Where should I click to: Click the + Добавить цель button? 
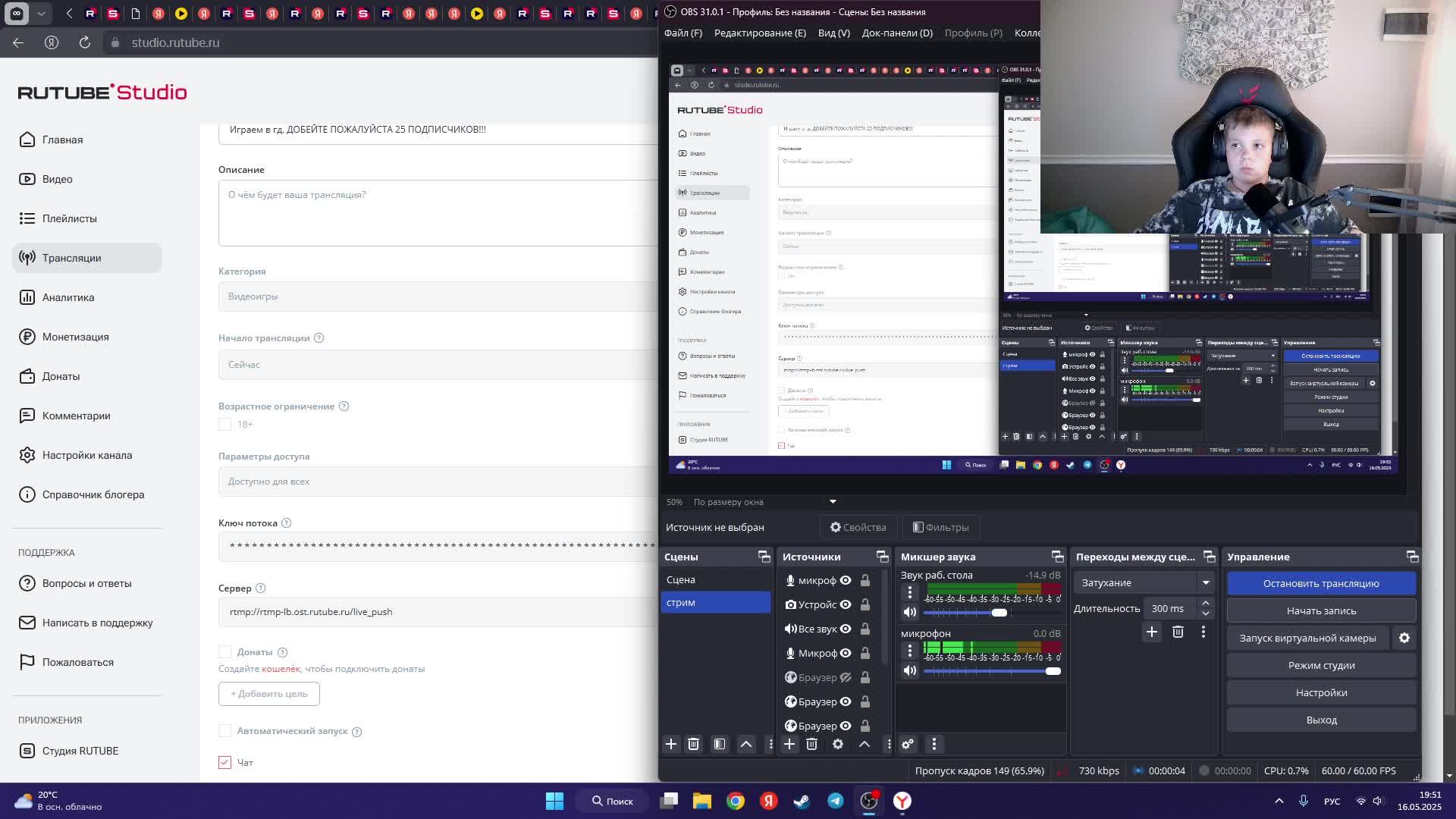tap(269, 694)
